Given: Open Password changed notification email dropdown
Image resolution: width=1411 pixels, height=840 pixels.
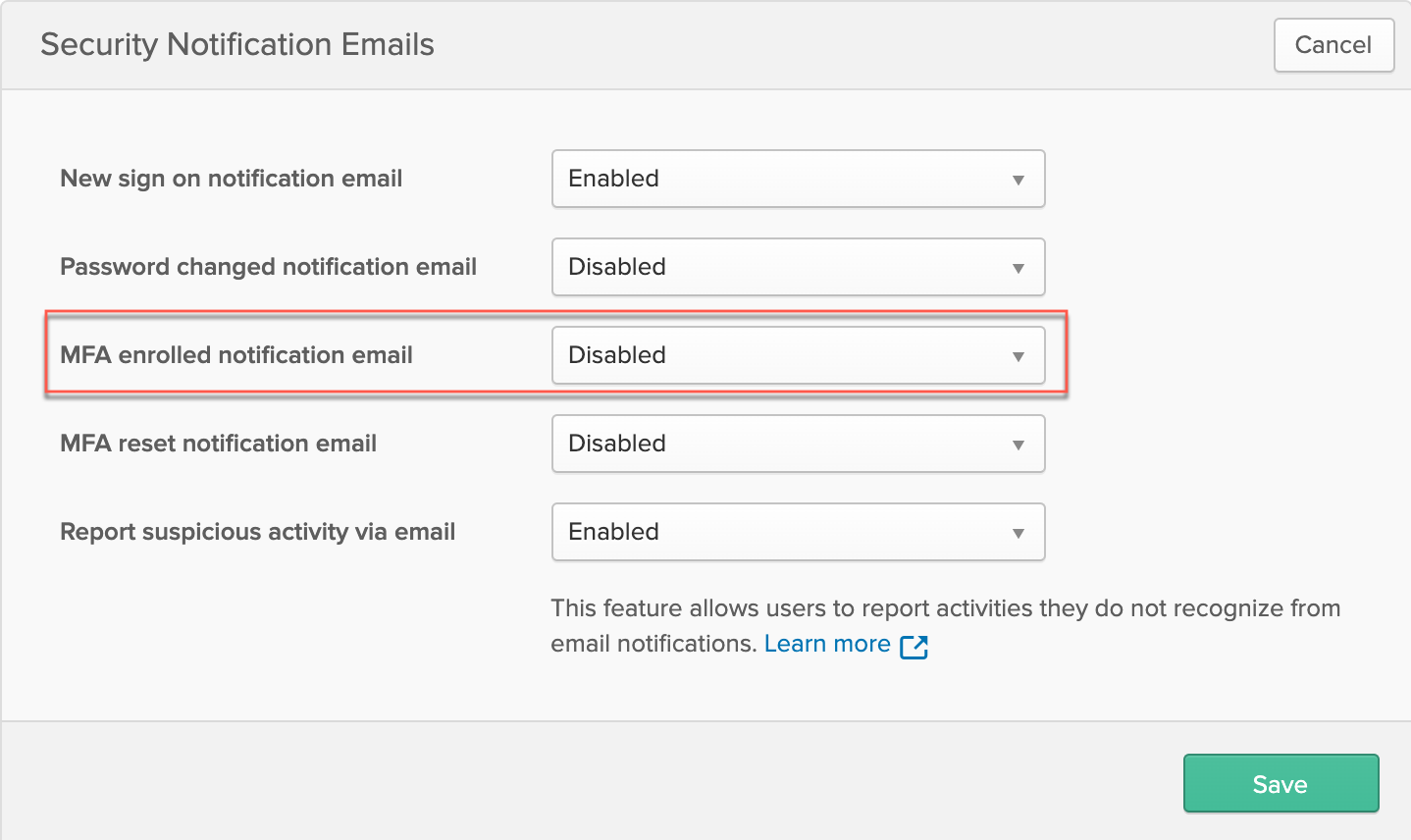Looking at the screenshot, I should (799, 267).
